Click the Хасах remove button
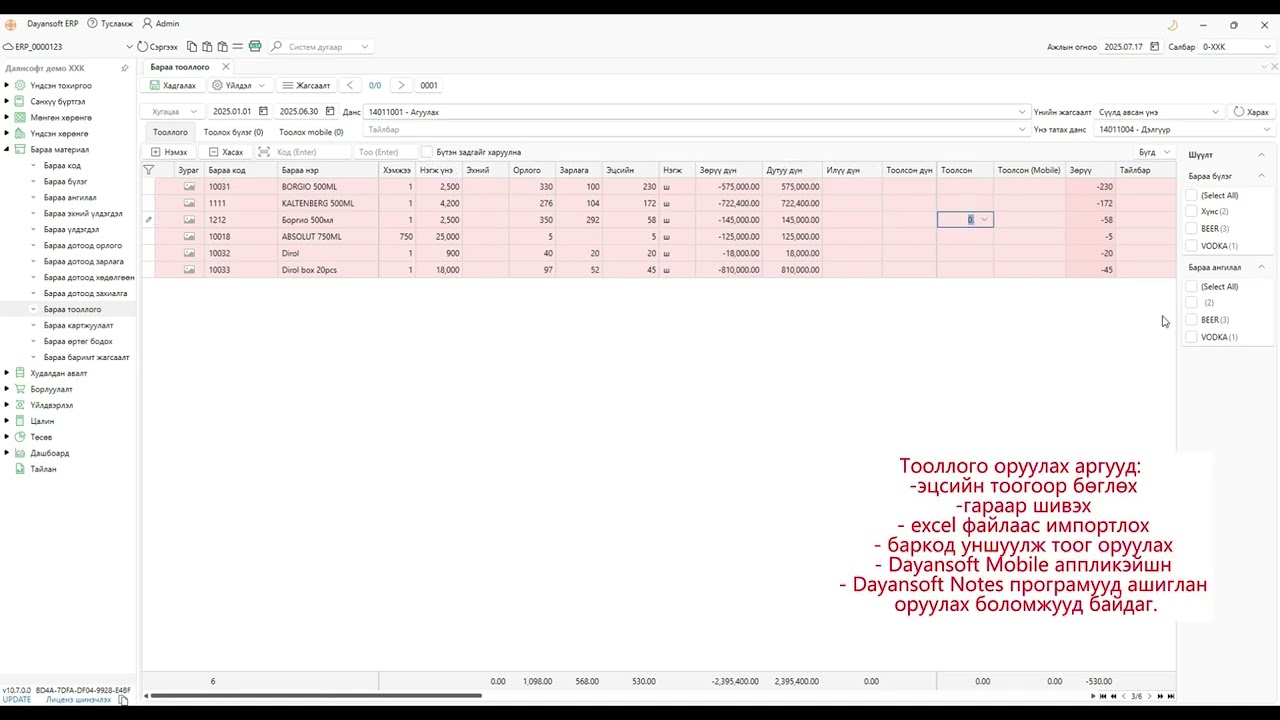 pos(226,152)
